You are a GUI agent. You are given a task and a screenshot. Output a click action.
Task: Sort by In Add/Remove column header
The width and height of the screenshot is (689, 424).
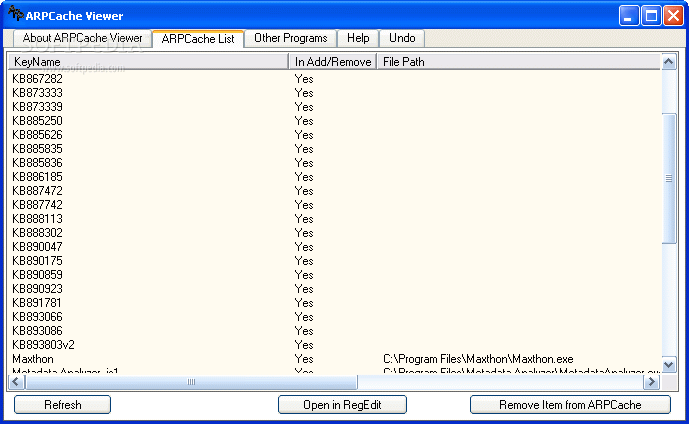point(333,62)
